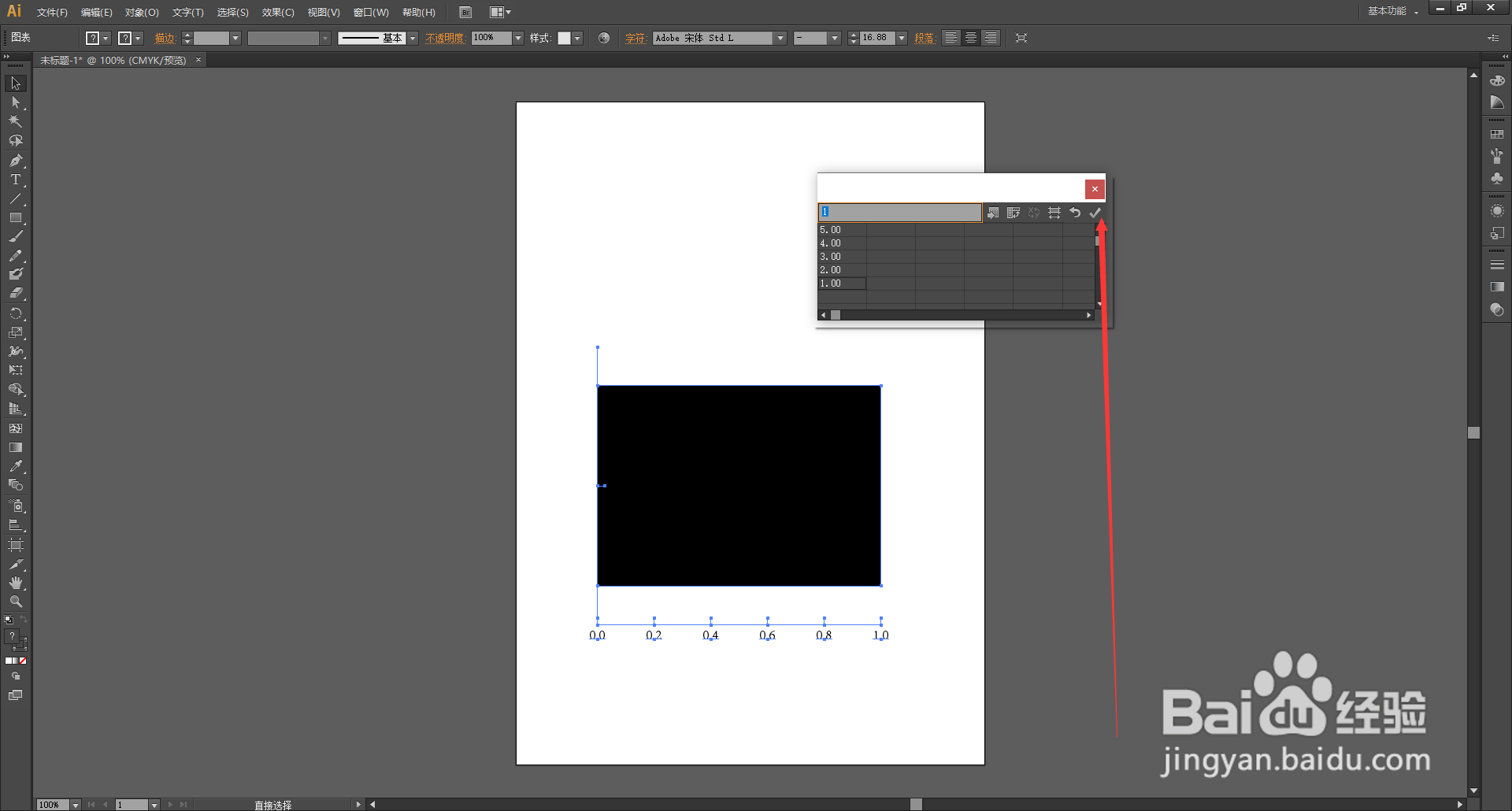Toggle right paragraph alignment
This screenshot has height=811, width=1512.
(991, 37)
